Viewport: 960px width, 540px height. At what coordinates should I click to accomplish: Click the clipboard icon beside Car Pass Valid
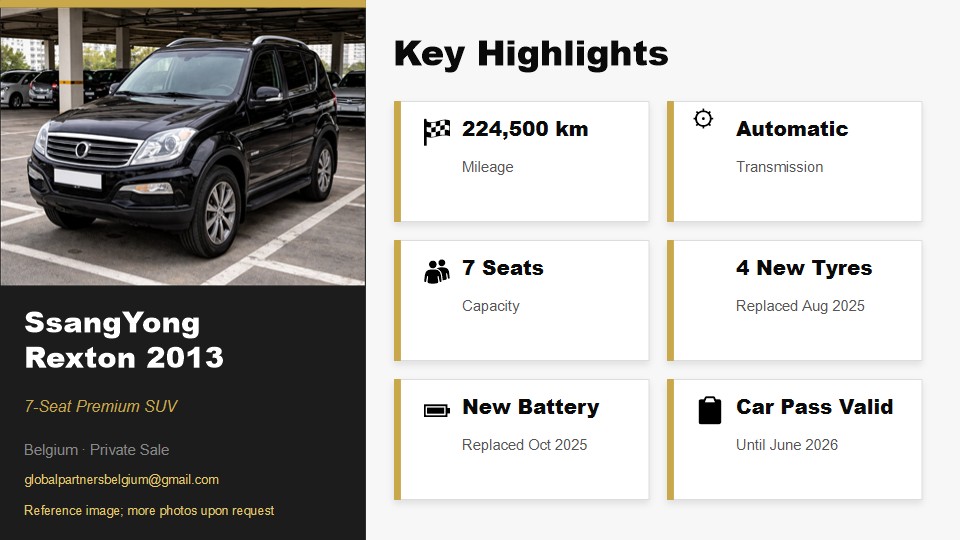(x=709, y=410)
